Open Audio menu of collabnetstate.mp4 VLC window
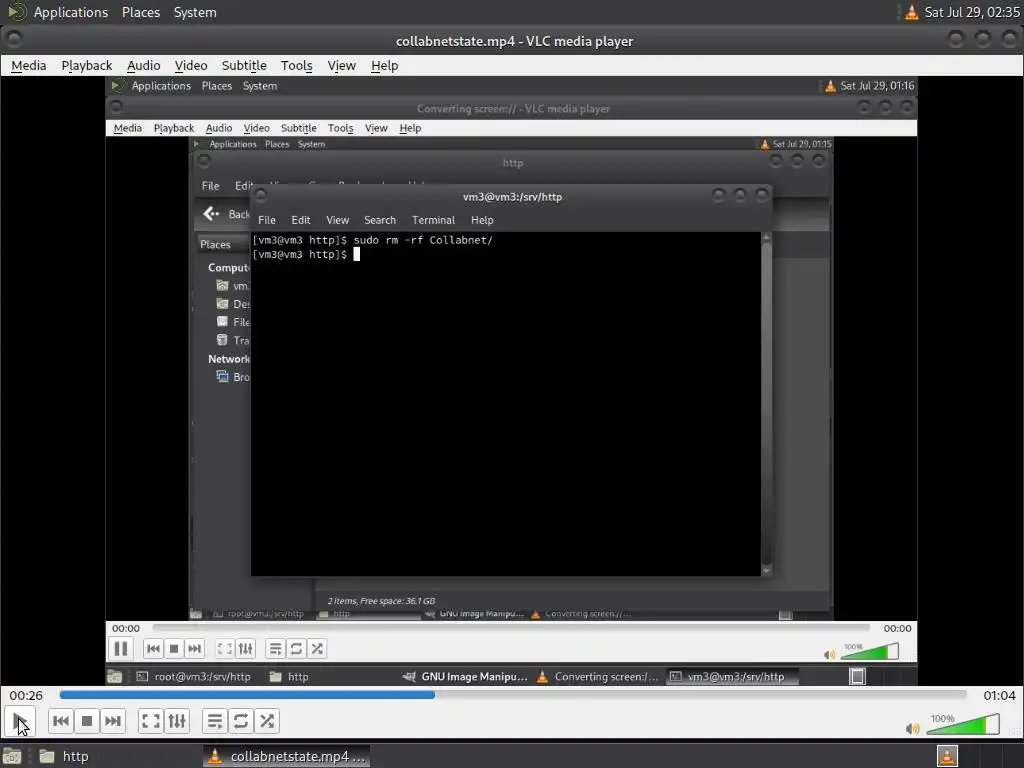Viewport: 1024px width, 768px height. click(x=144, y=65)
